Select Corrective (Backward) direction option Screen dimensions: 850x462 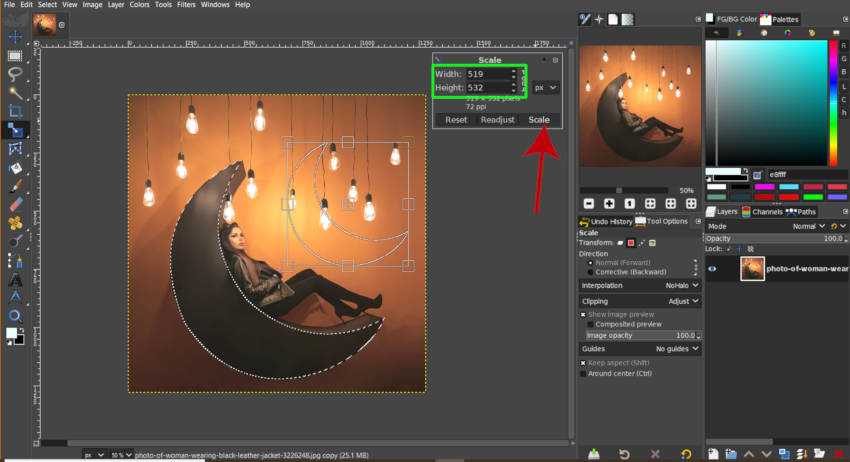tap(590, 271)
